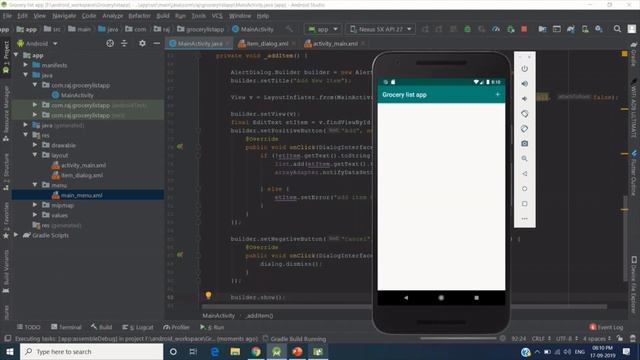640x360 pixels.
Task: Select MainActivity in project tree
Action: pyautogui.click(x=77, y=95)
